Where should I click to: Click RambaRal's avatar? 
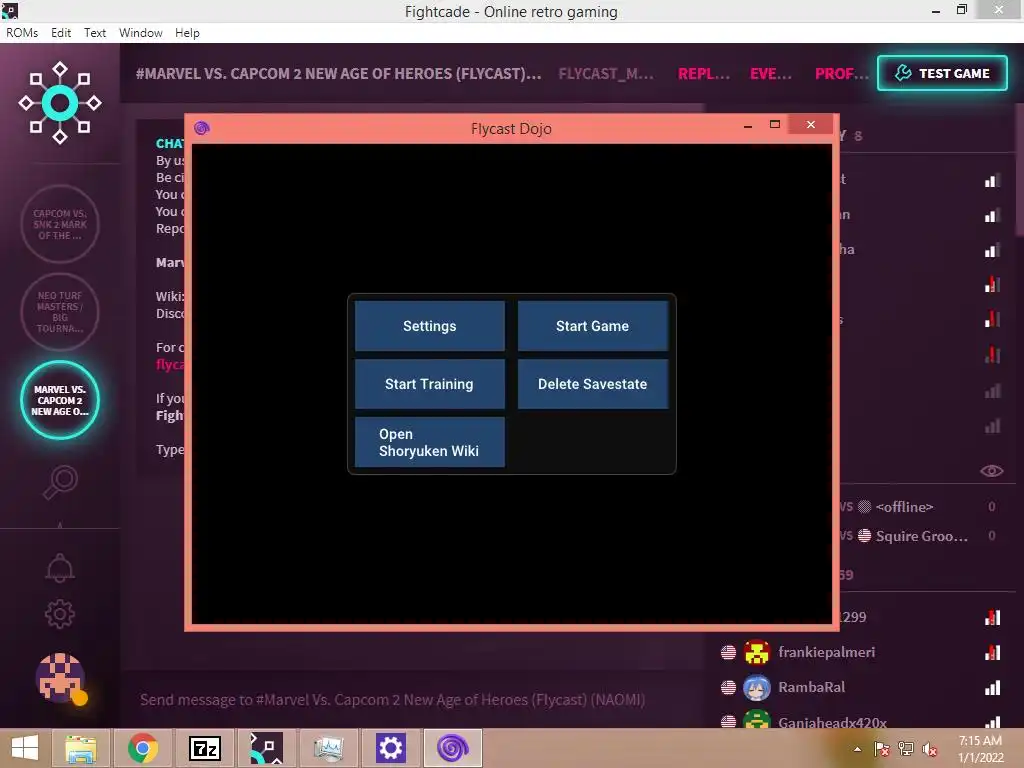757,687
